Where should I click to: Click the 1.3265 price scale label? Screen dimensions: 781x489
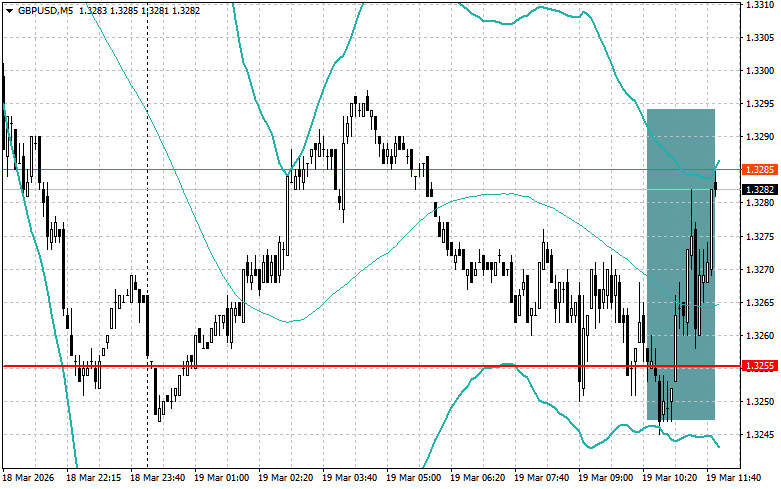760,303
